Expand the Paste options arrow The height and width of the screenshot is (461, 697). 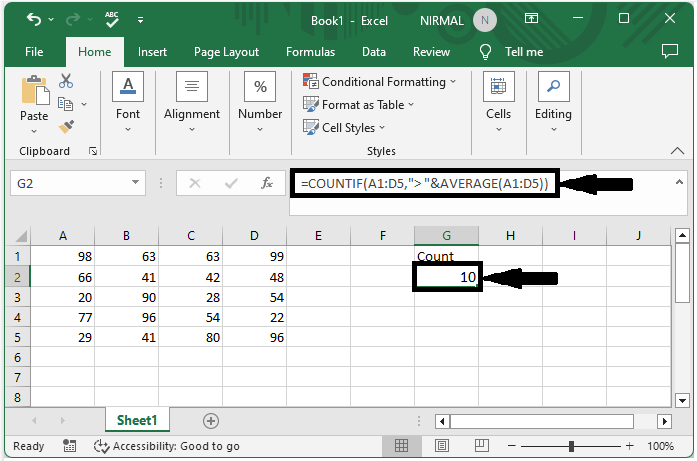[34, 131]
